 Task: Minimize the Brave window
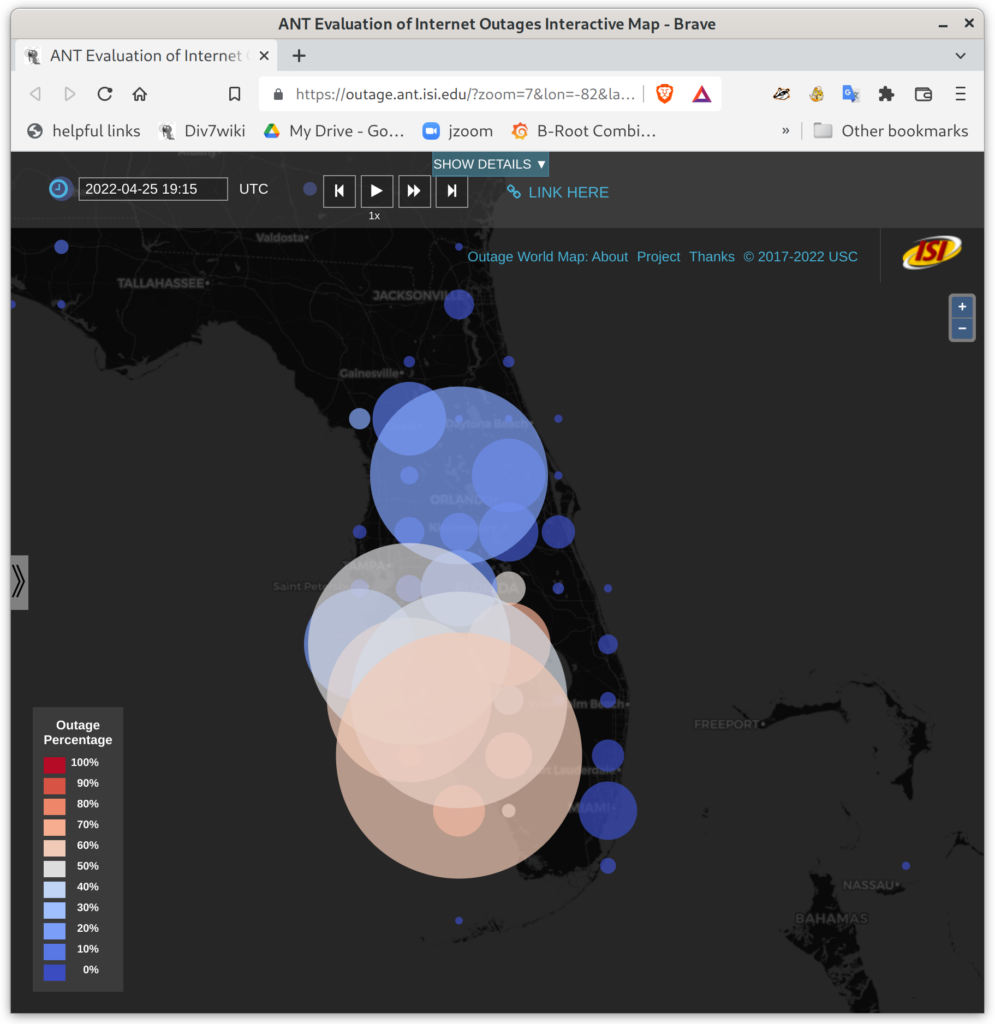943,24
